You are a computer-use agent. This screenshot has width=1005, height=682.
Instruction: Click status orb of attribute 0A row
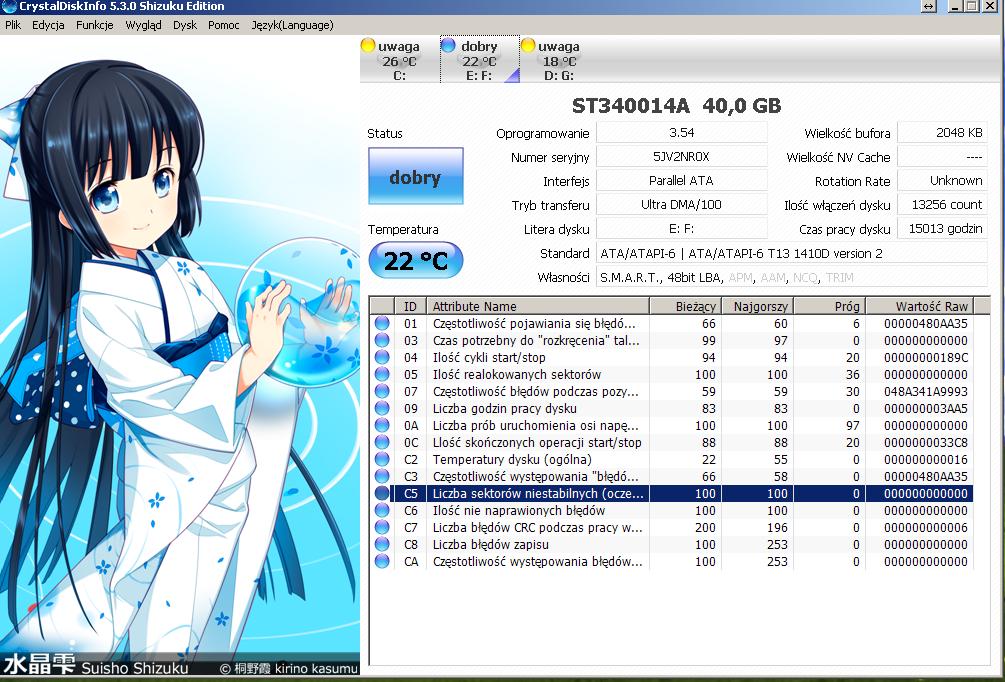[382, 425]
